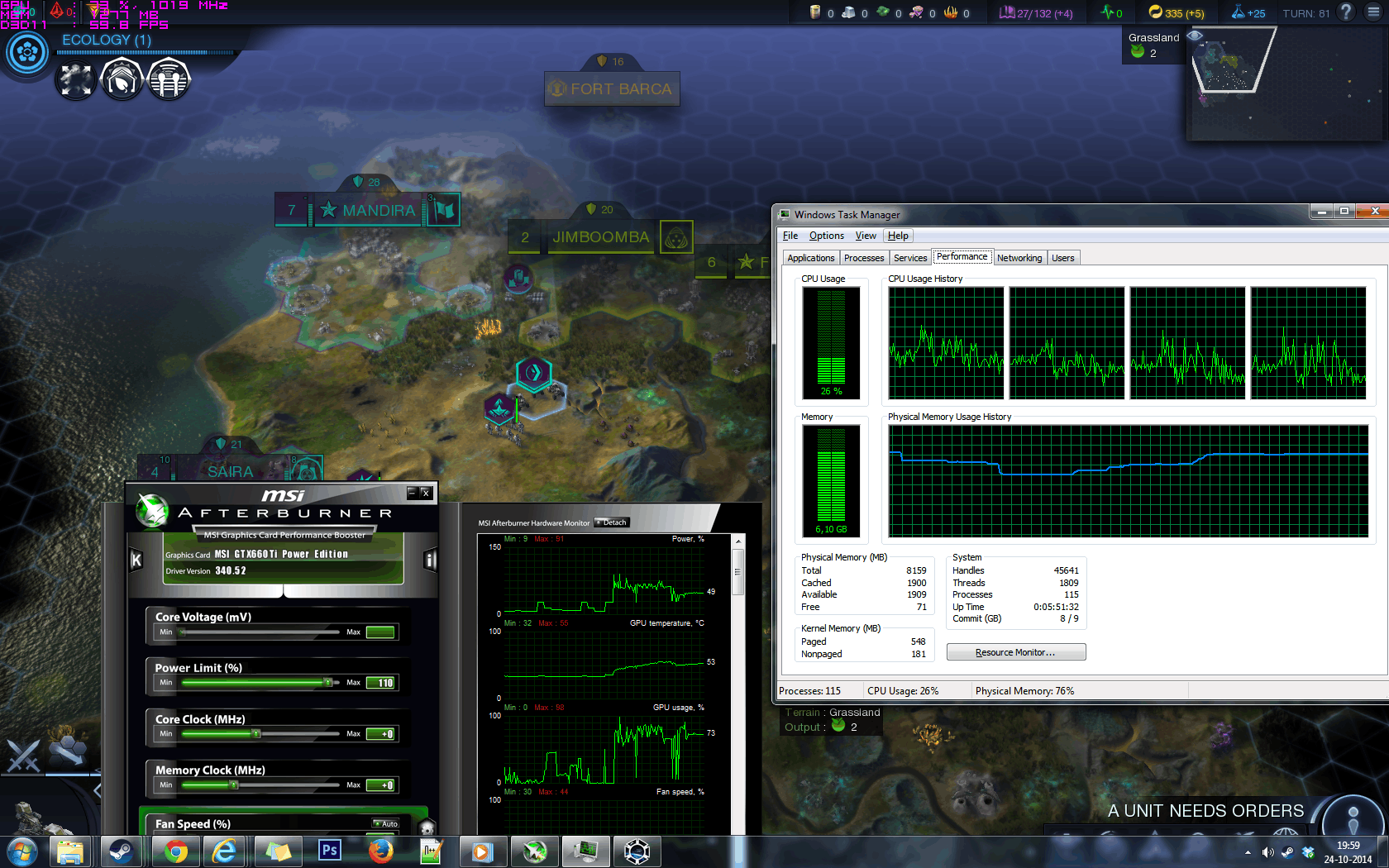Click the second unlock icon under Ecology
Image resolution: width=1389 pixels, height=868 pixels.
click(x=122, y=80)
